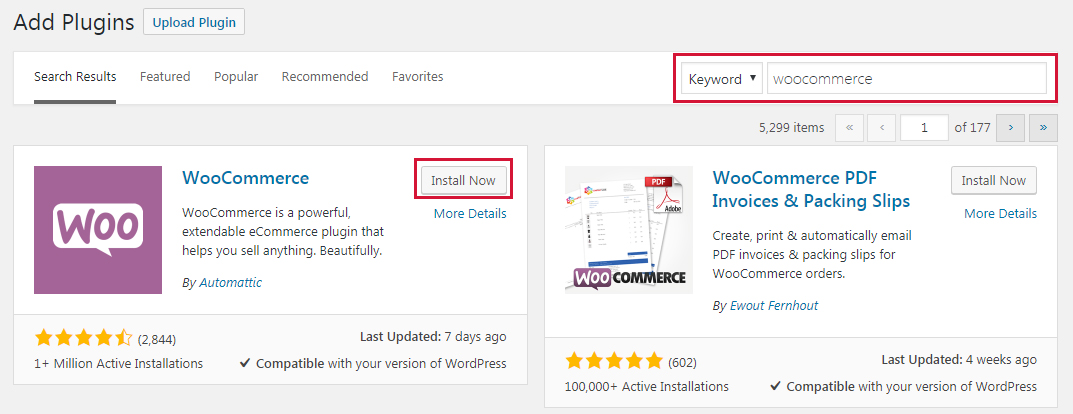
Task: Go to next results page arrow
Action: click(1012, 128)
